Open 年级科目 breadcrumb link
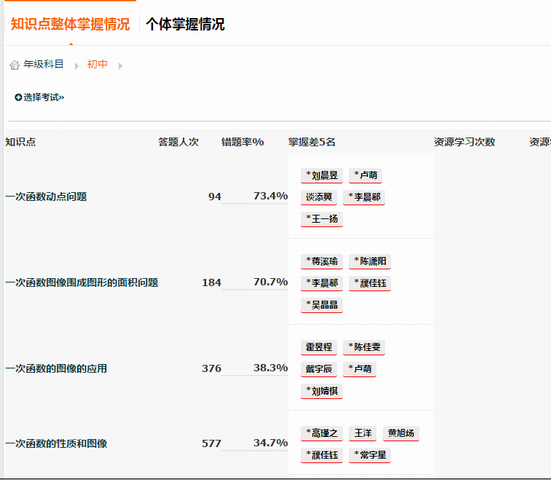 coord(43,64)
